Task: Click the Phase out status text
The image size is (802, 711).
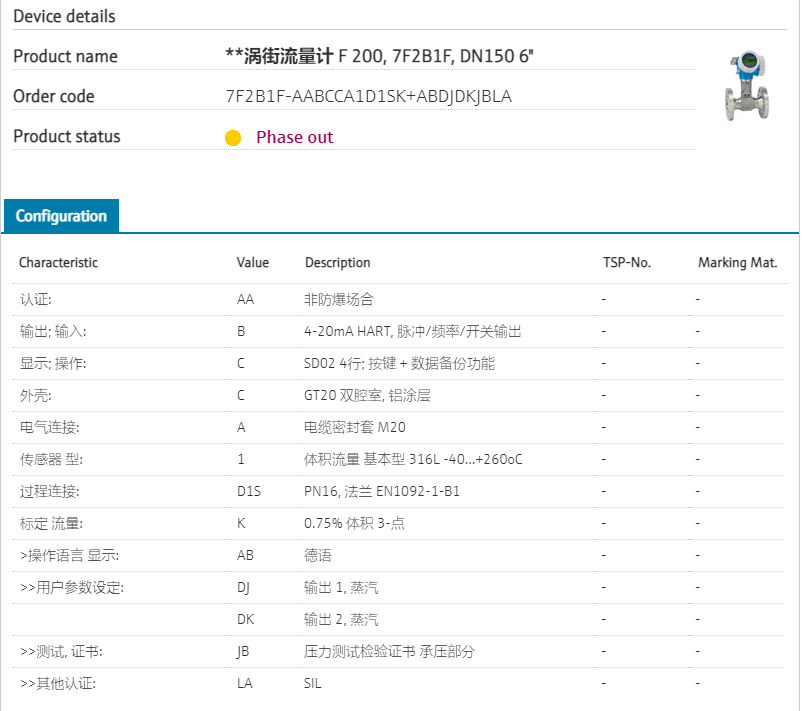Action: coord(294,138)
